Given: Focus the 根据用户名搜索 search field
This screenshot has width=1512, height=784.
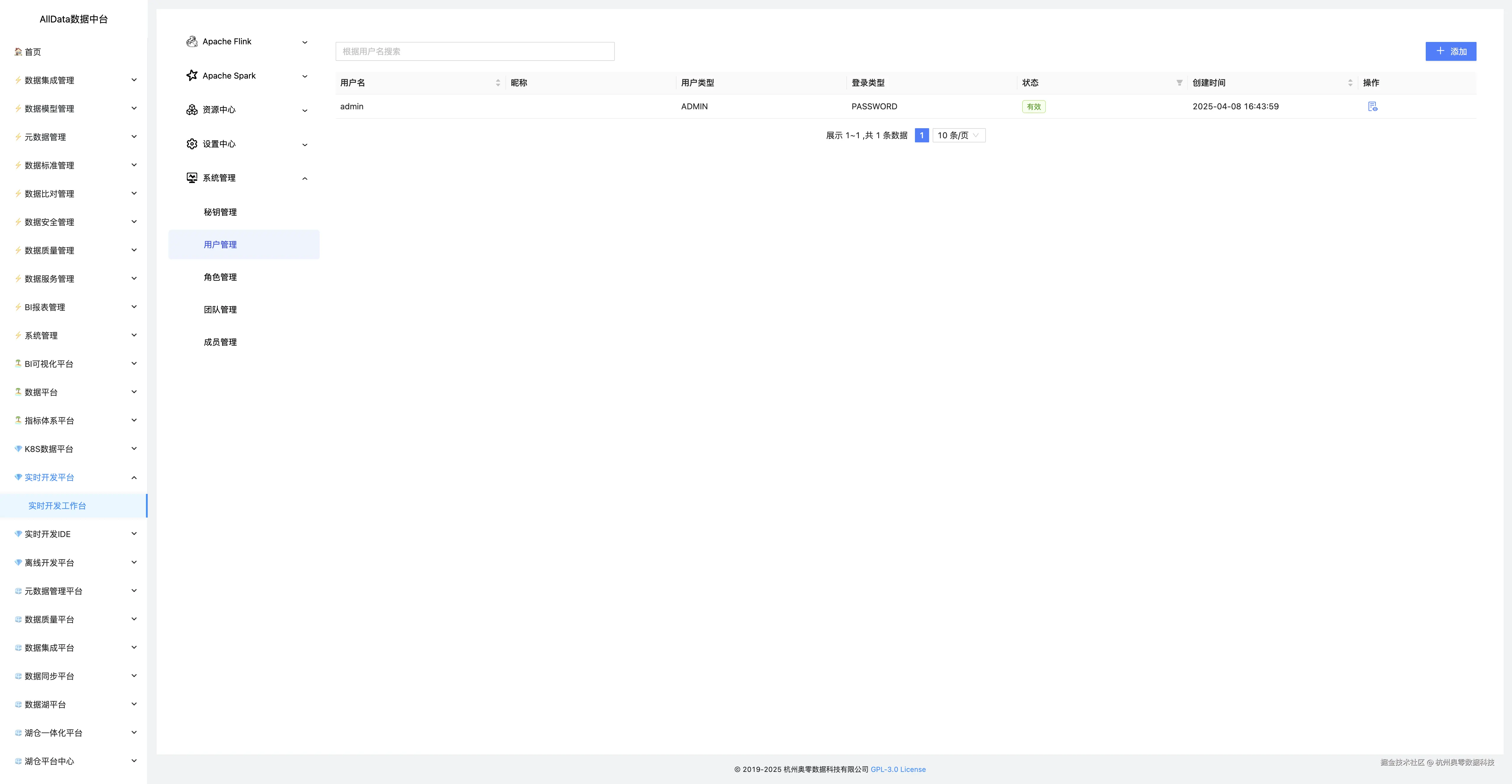Looking at the screenshot, I should [474, 52].
